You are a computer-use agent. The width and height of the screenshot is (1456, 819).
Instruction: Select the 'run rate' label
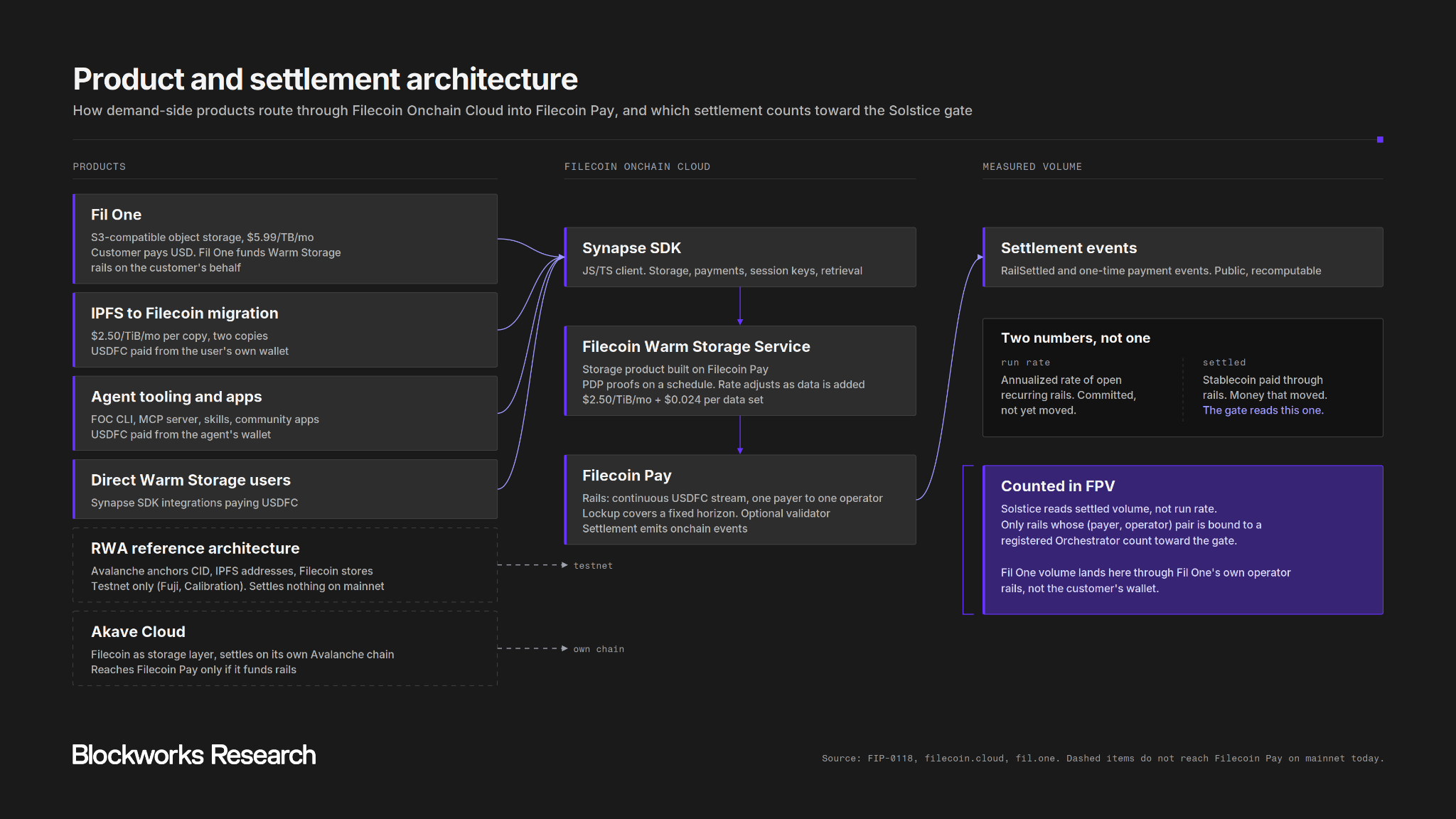[x=1025, y=363]
